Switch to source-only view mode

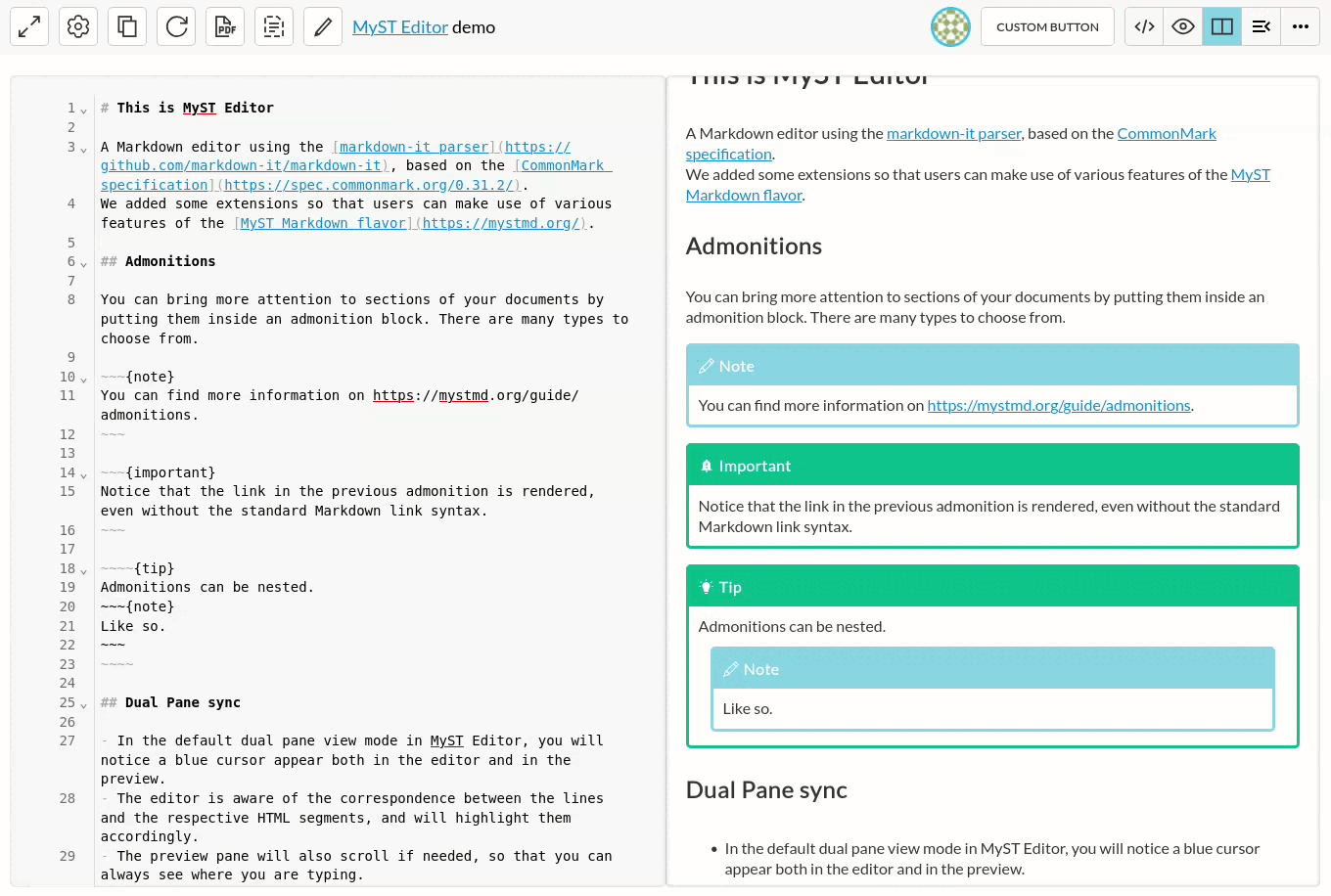click(x=1144, y=26)
